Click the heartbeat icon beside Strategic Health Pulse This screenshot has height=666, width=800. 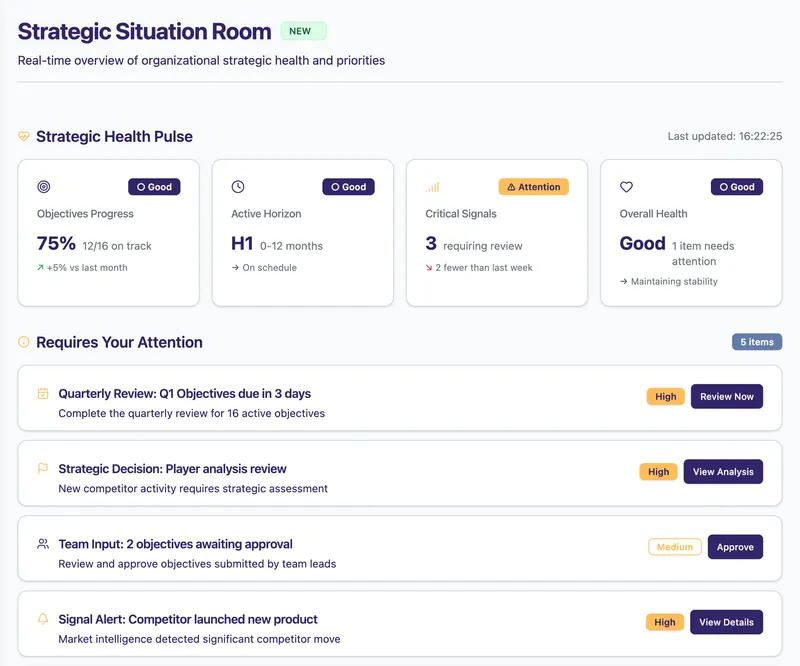[24, 137]
